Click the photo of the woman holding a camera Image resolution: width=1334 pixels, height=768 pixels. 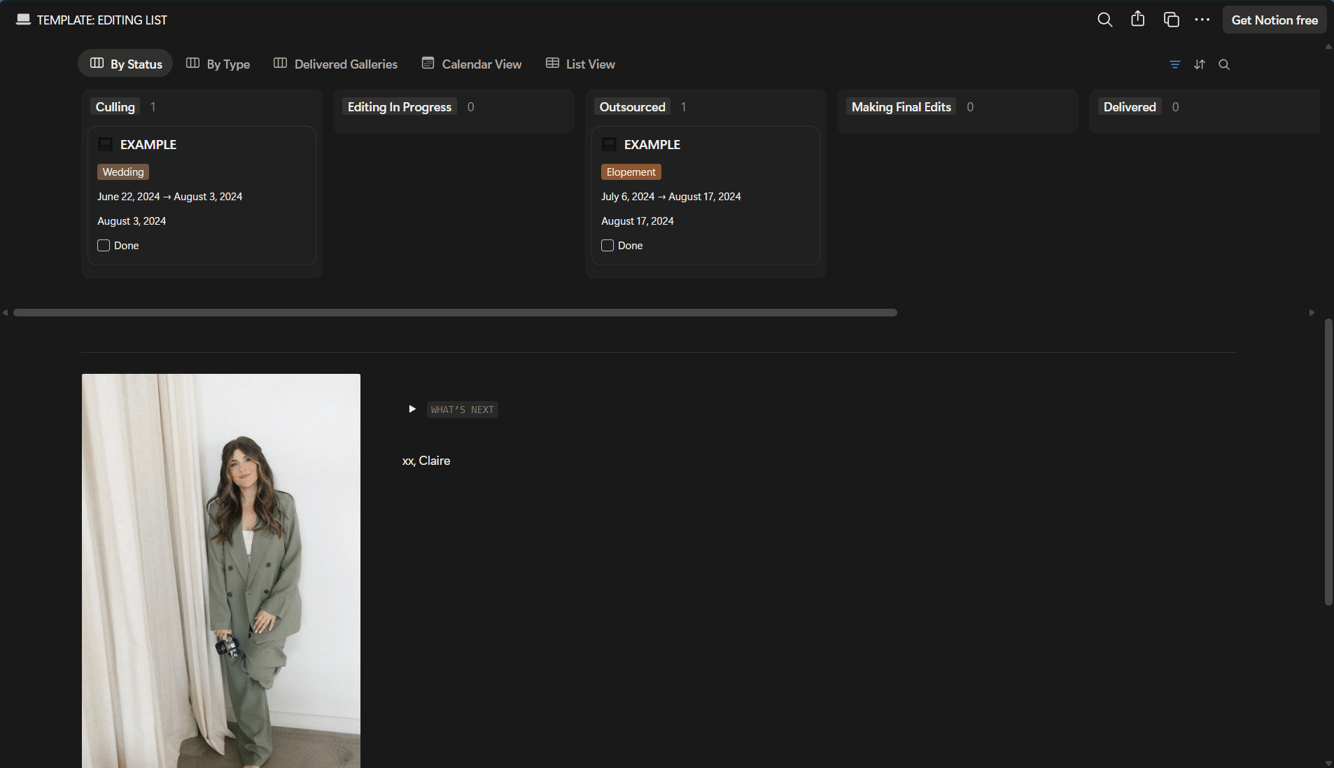click(x=221, y=571)
